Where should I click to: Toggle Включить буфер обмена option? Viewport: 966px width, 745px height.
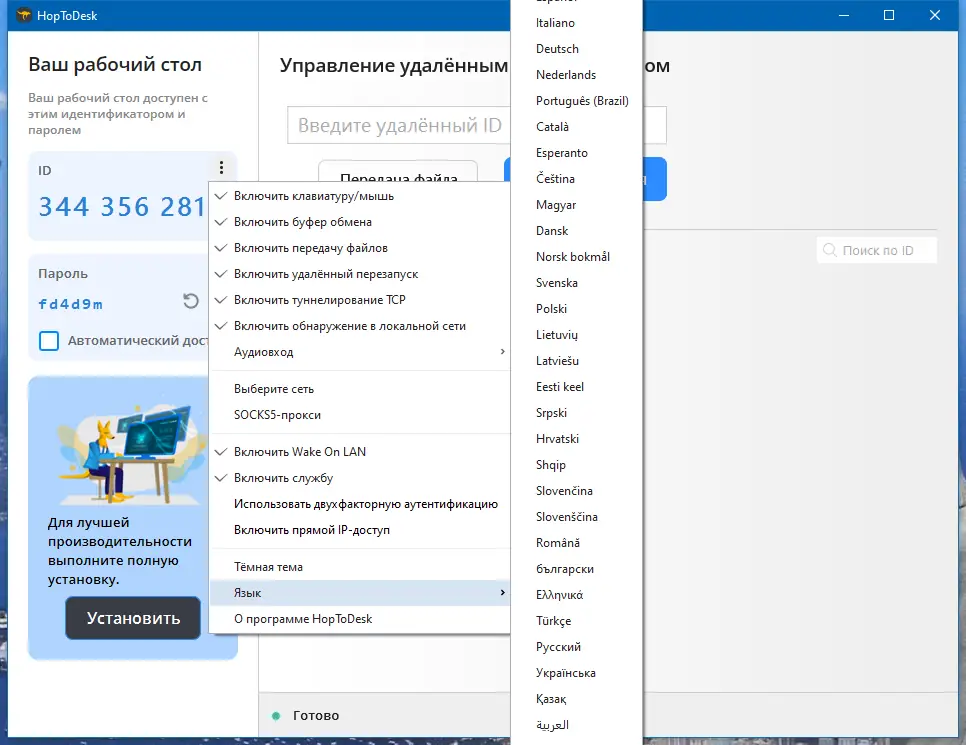coord(360,222)
